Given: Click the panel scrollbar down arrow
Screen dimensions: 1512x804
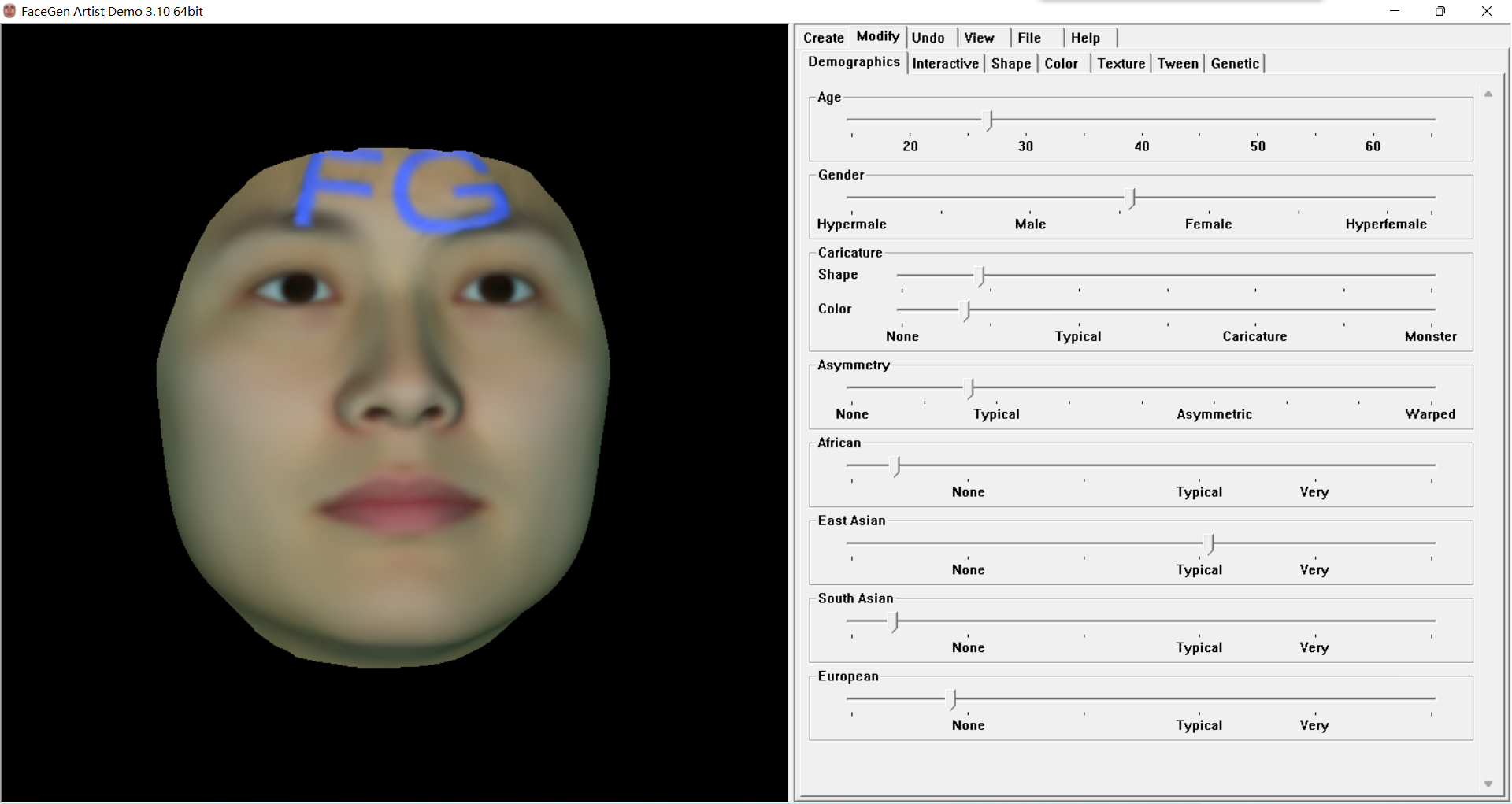Looking at the screenshot, I should tap(1488, 784).
